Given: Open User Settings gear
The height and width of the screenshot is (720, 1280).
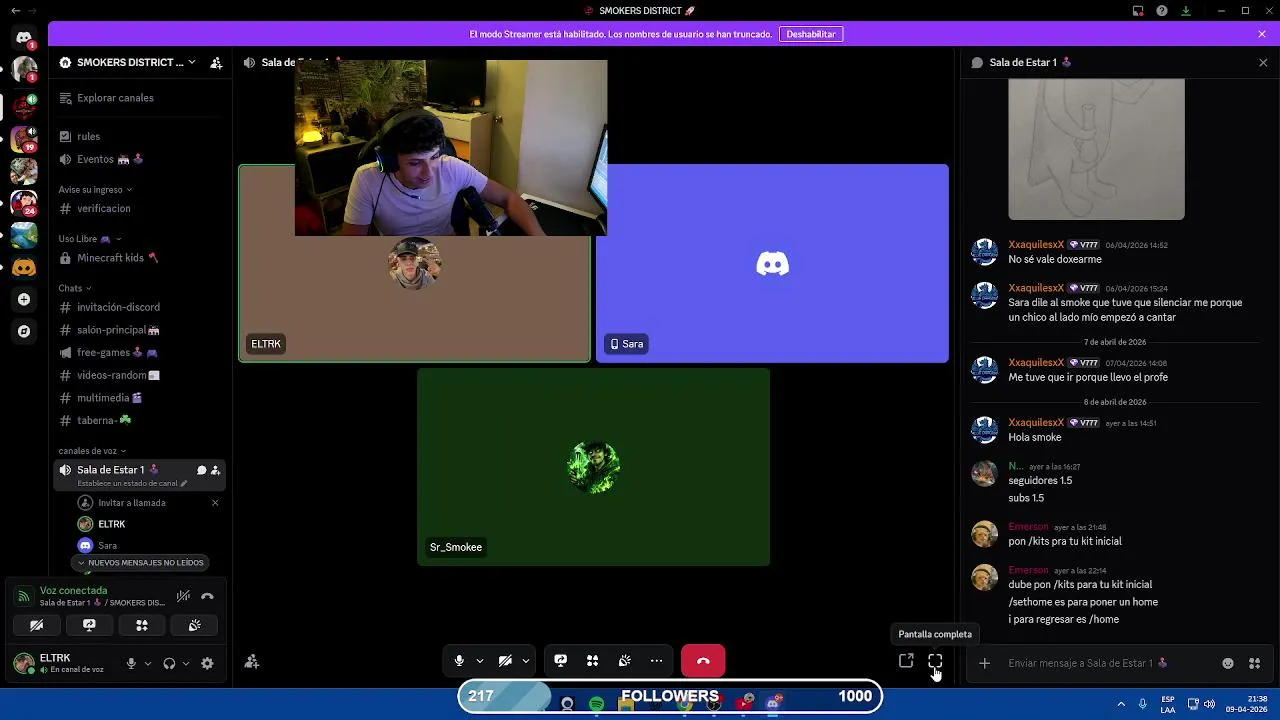Looking at the screenshot, I should 207,663.
